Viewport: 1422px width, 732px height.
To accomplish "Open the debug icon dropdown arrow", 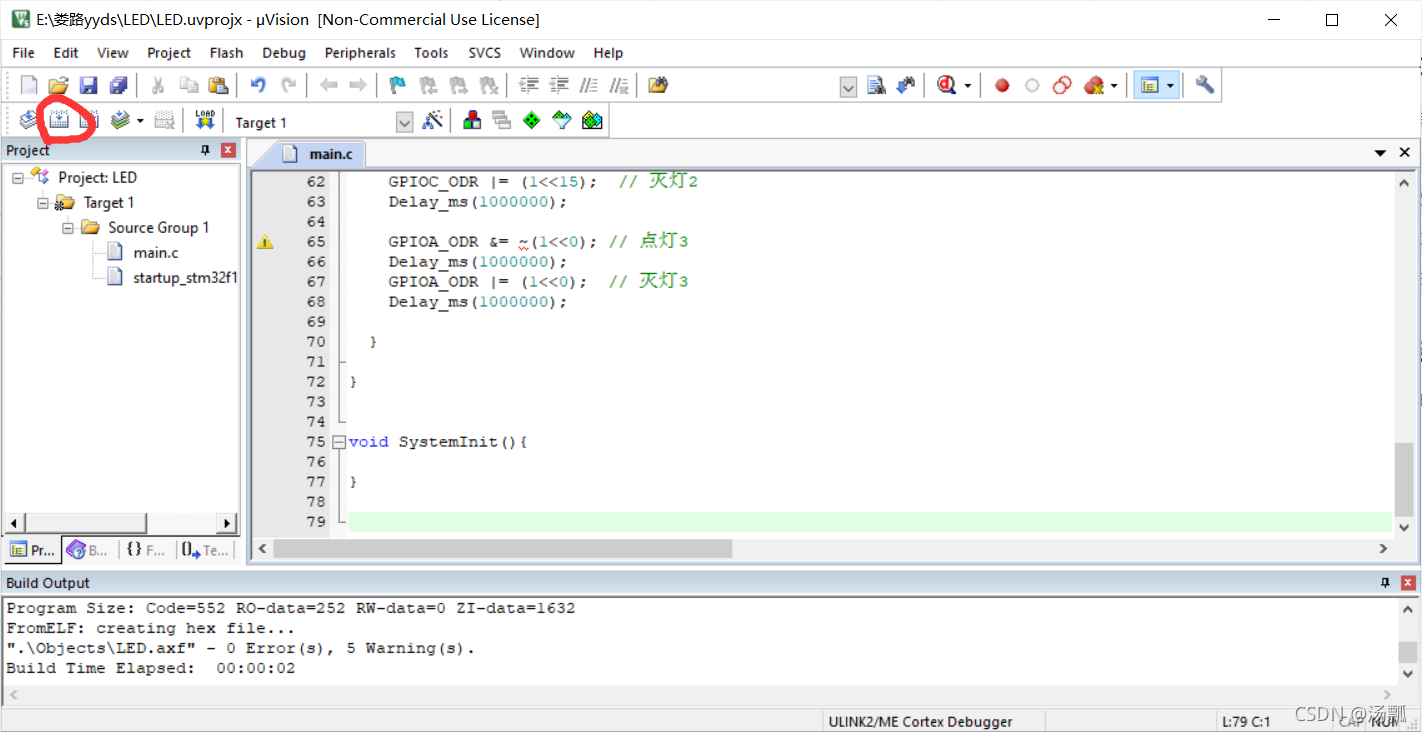I will pos(966,86).
